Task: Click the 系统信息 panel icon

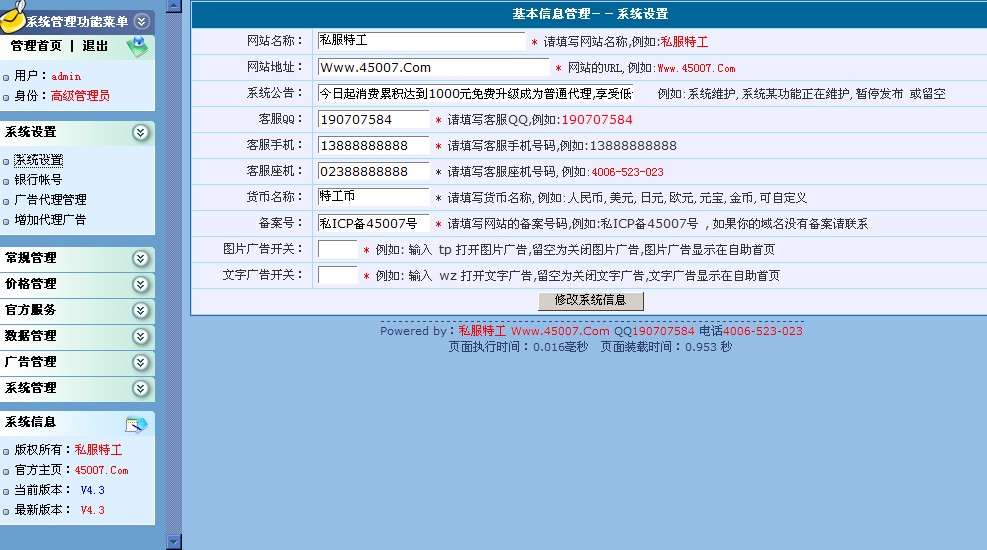Action: coord(136,424)
